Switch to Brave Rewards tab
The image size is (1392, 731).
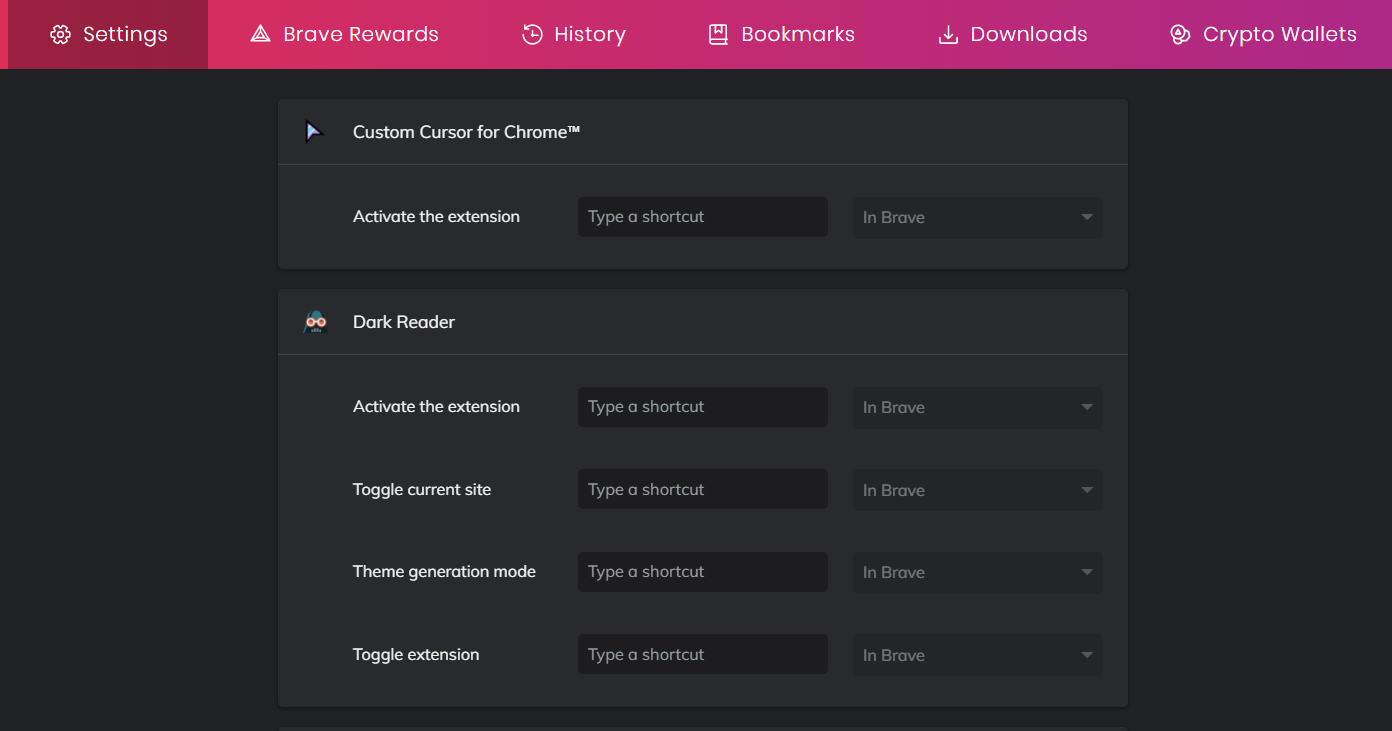(344, 35)
